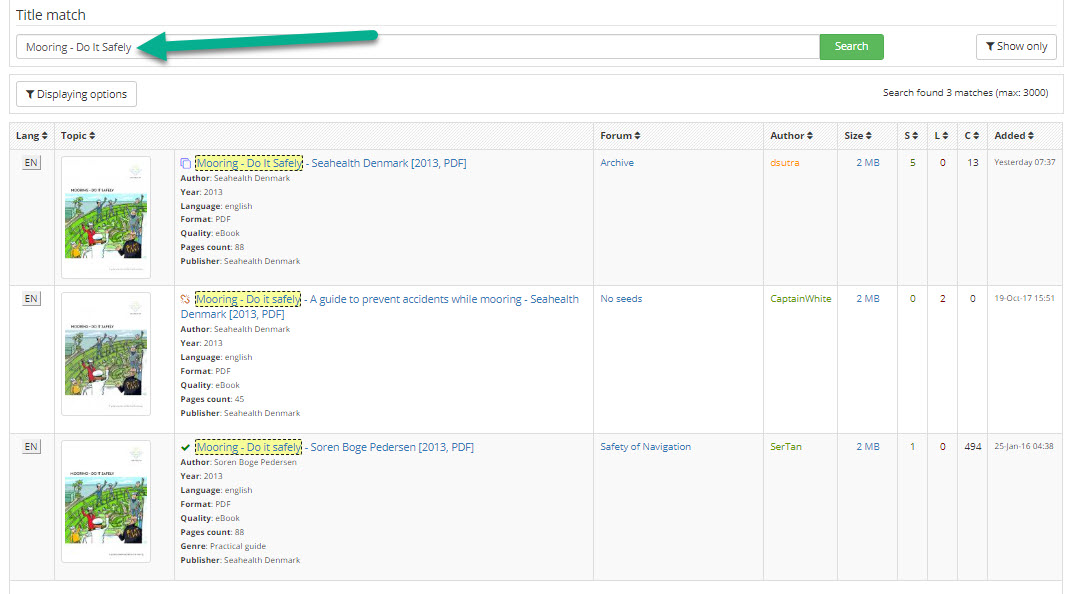Sort results by Lang column header

click(x=31, y=136)
